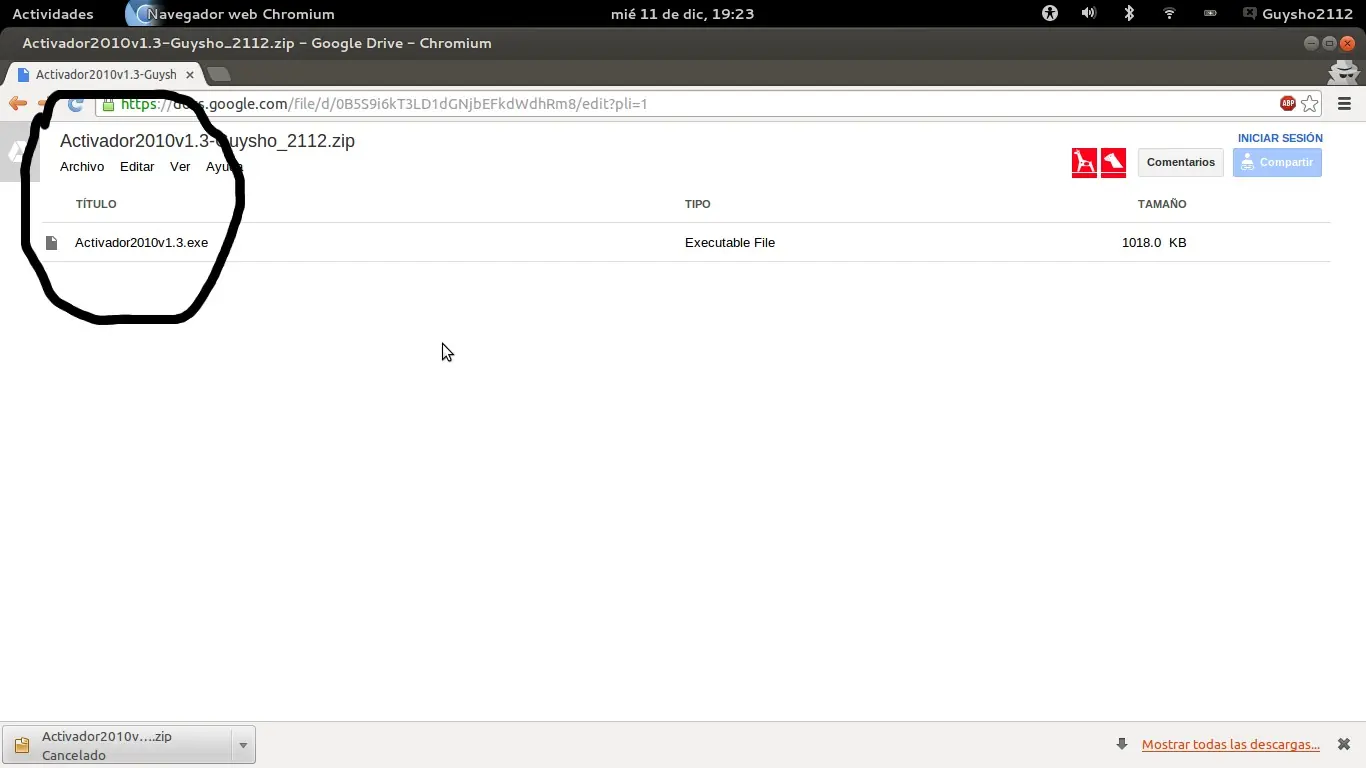Click the file icon beside Activador2010v1.3.exe
Viewport: 1366px width, 768px height.
click(52, 243)
